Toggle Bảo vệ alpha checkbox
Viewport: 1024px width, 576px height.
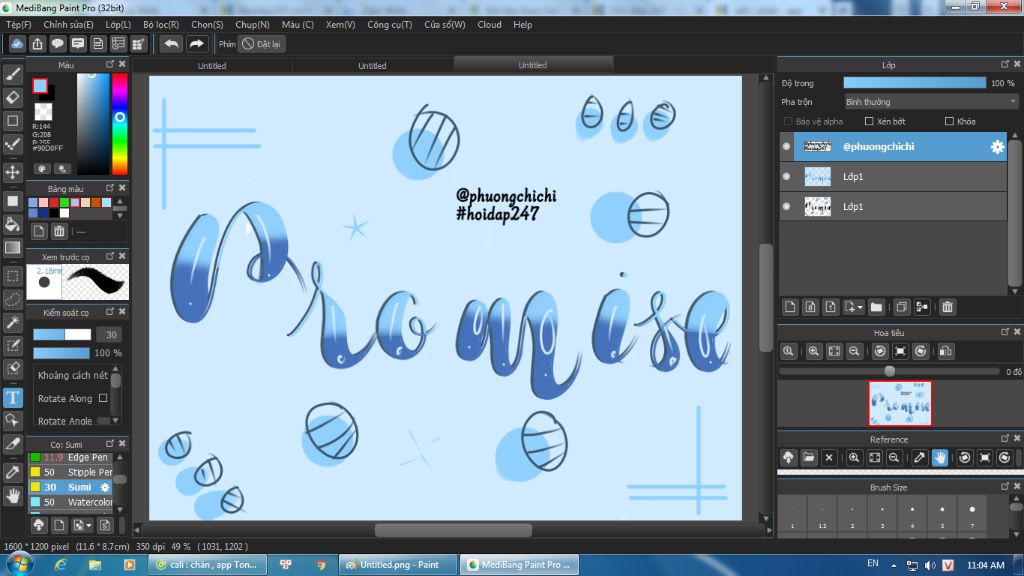click(x=788, y=121)
